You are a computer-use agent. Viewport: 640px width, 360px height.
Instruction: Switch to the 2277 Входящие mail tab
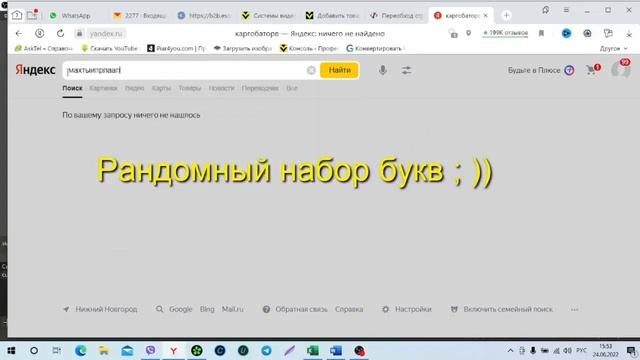(140, 16)
